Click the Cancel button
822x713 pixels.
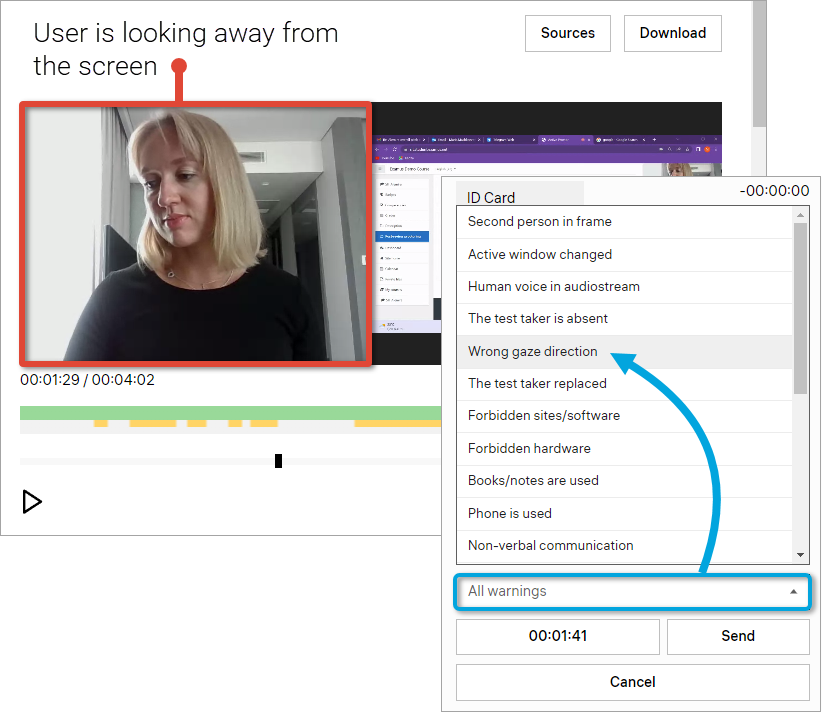(x=632, y=682)
